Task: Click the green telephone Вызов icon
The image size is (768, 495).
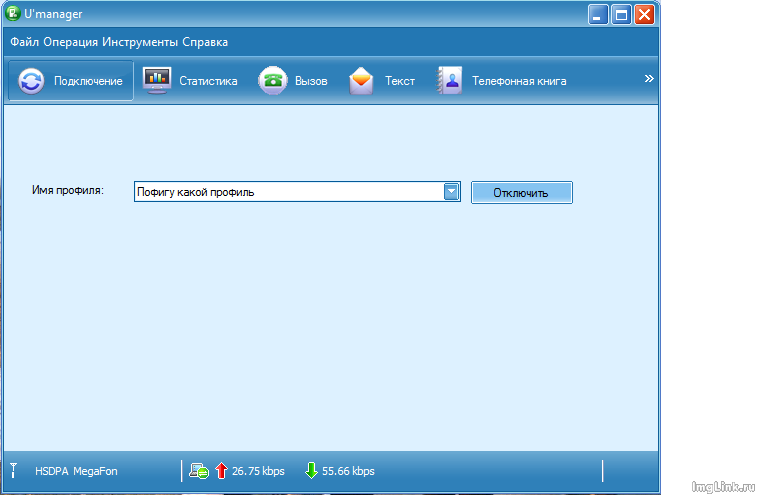Action: [272, 80]
